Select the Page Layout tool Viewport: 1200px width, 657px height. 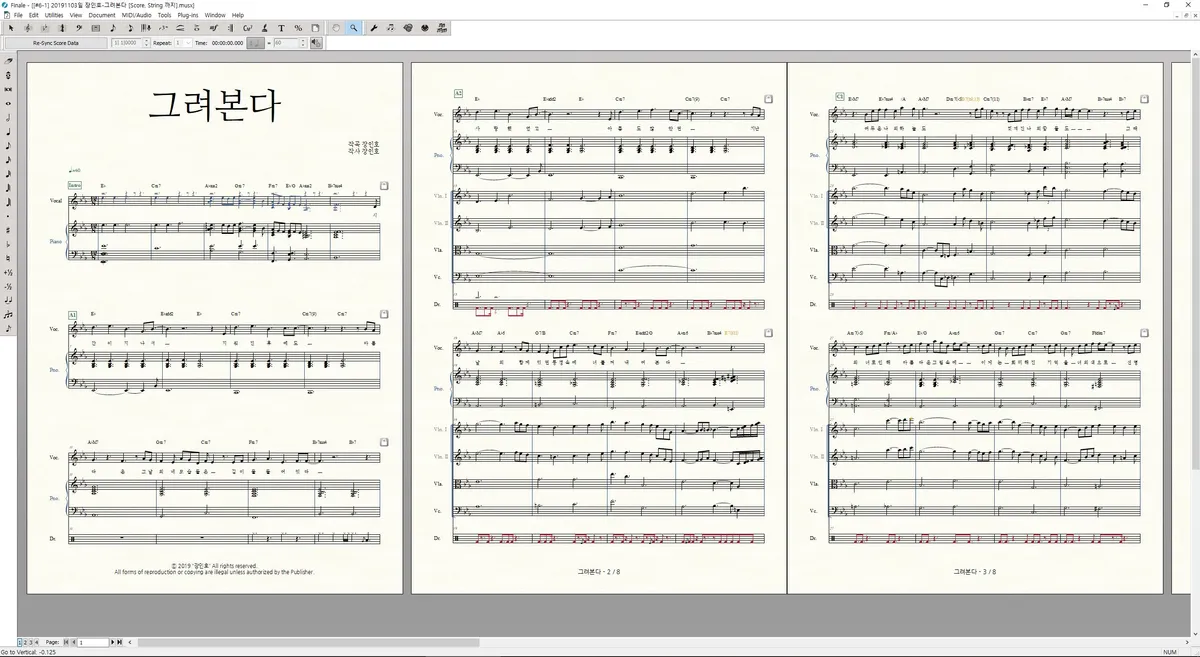(315, 28)
